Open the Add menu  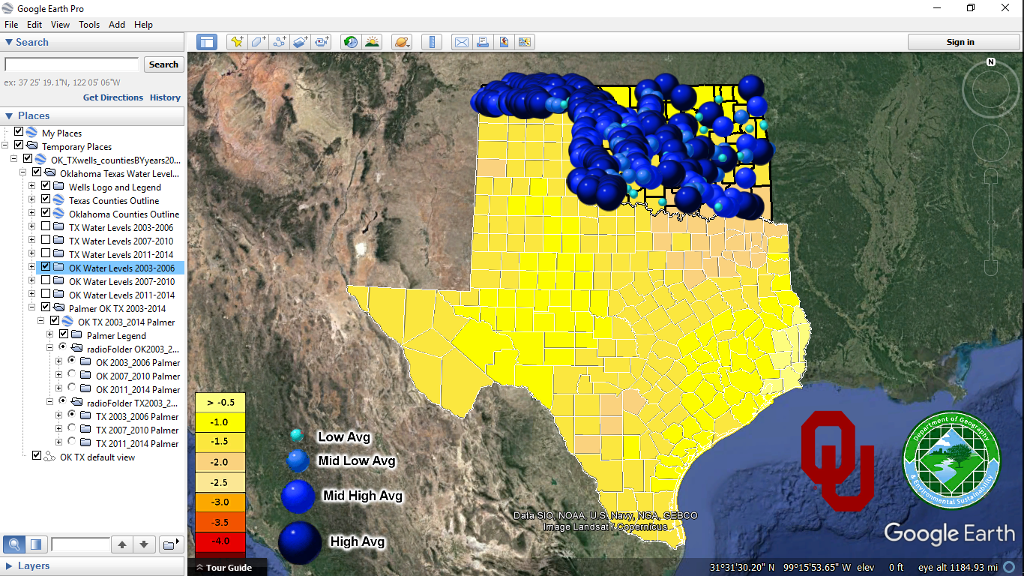(x=117, y=25)
